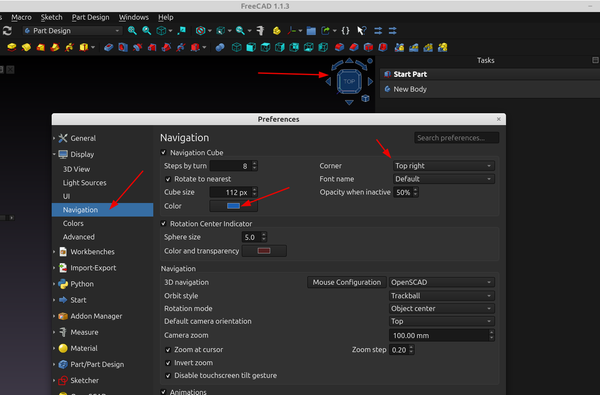Click the Additive Loft icon
This screenshot has height=395, width=600.
pyautogui.click(x=41, y=47)
